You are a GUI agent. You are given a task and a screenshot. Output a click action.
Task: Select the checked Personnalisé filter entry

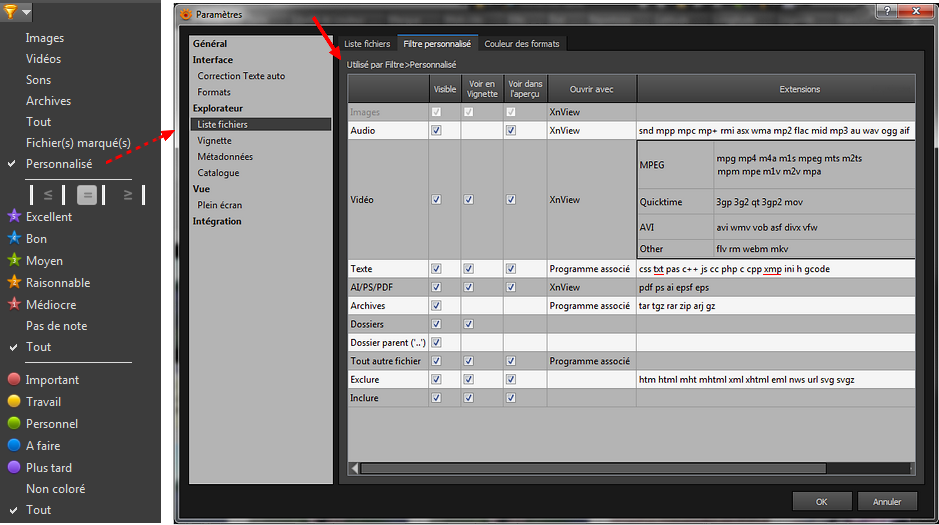pos(59,163)
